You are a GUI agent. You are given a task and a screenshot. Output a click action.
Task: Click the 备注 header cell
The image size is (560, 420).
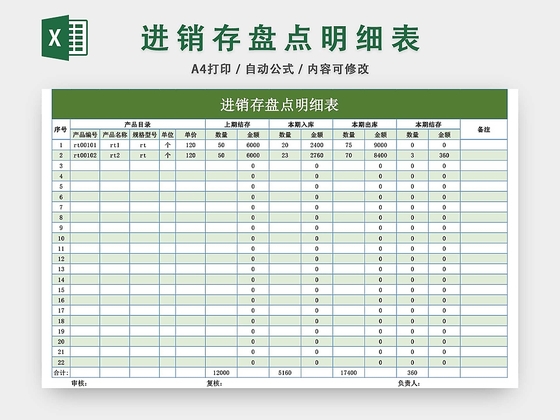[484, 129]
